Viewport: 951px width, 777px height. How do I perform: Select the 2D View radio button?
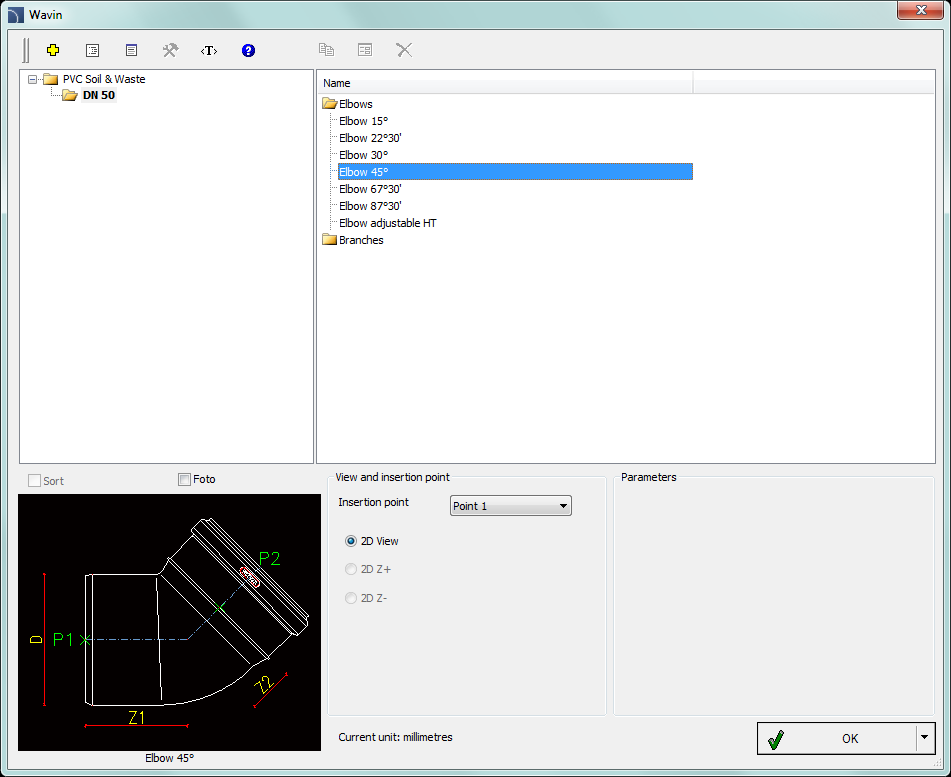pyautogui.click(x=351, y=541)
